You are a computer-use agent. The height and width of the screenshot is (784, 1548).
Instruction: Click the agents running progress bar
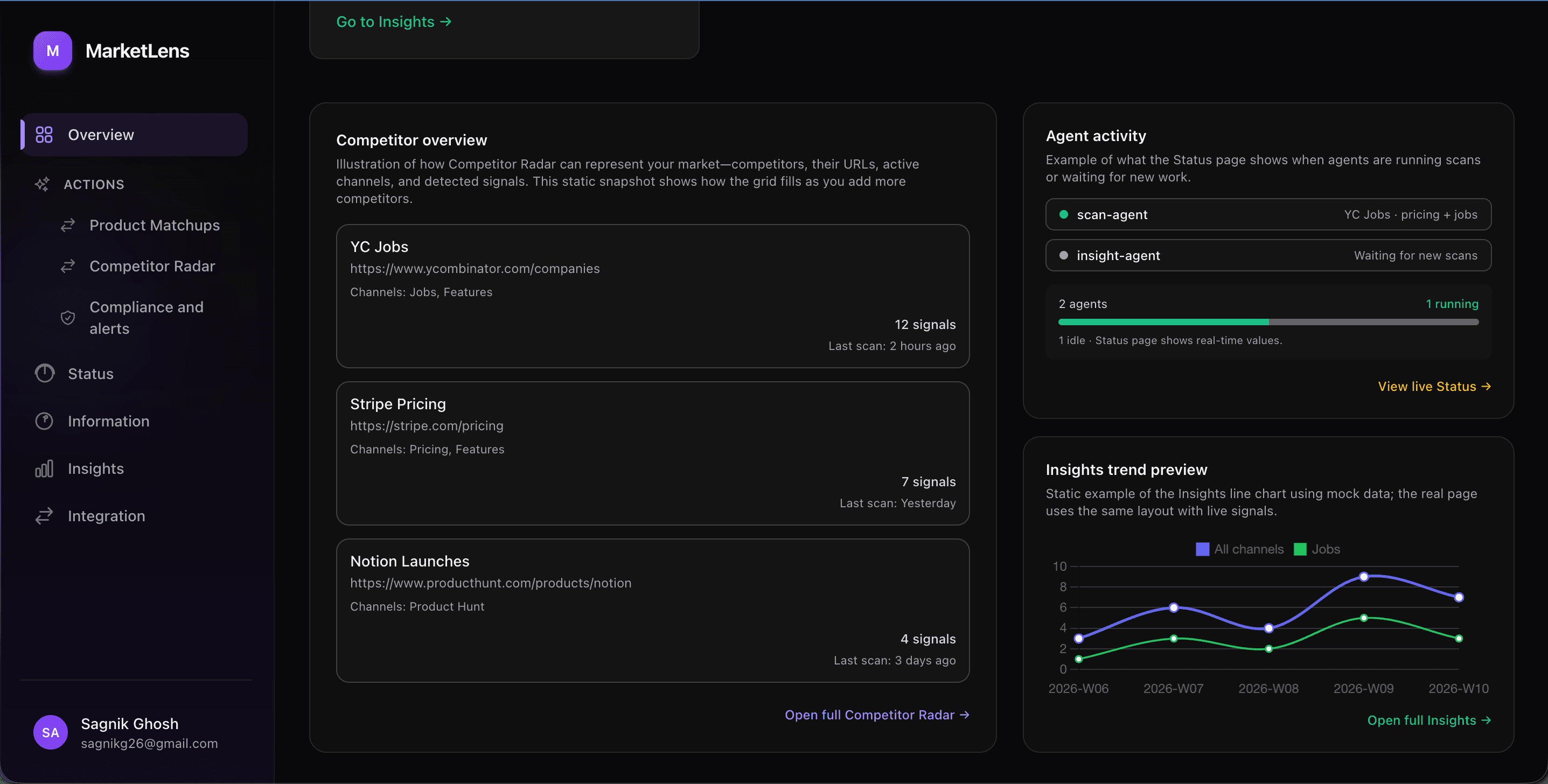[1268, 322]
